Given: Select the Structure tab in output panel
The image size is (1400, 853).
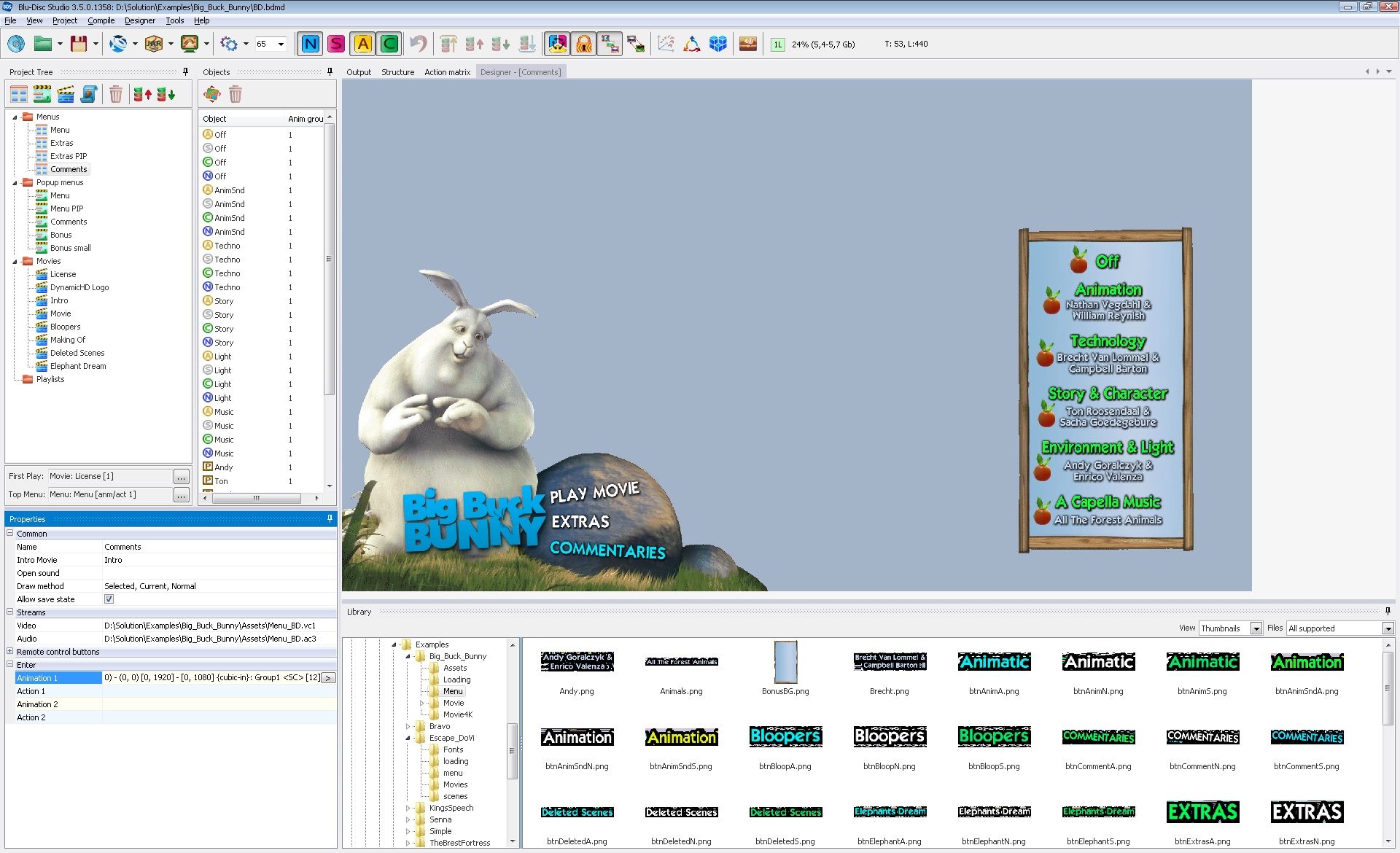Looking at the screenshot, I should pyautogui.click(x=397, y=71).
